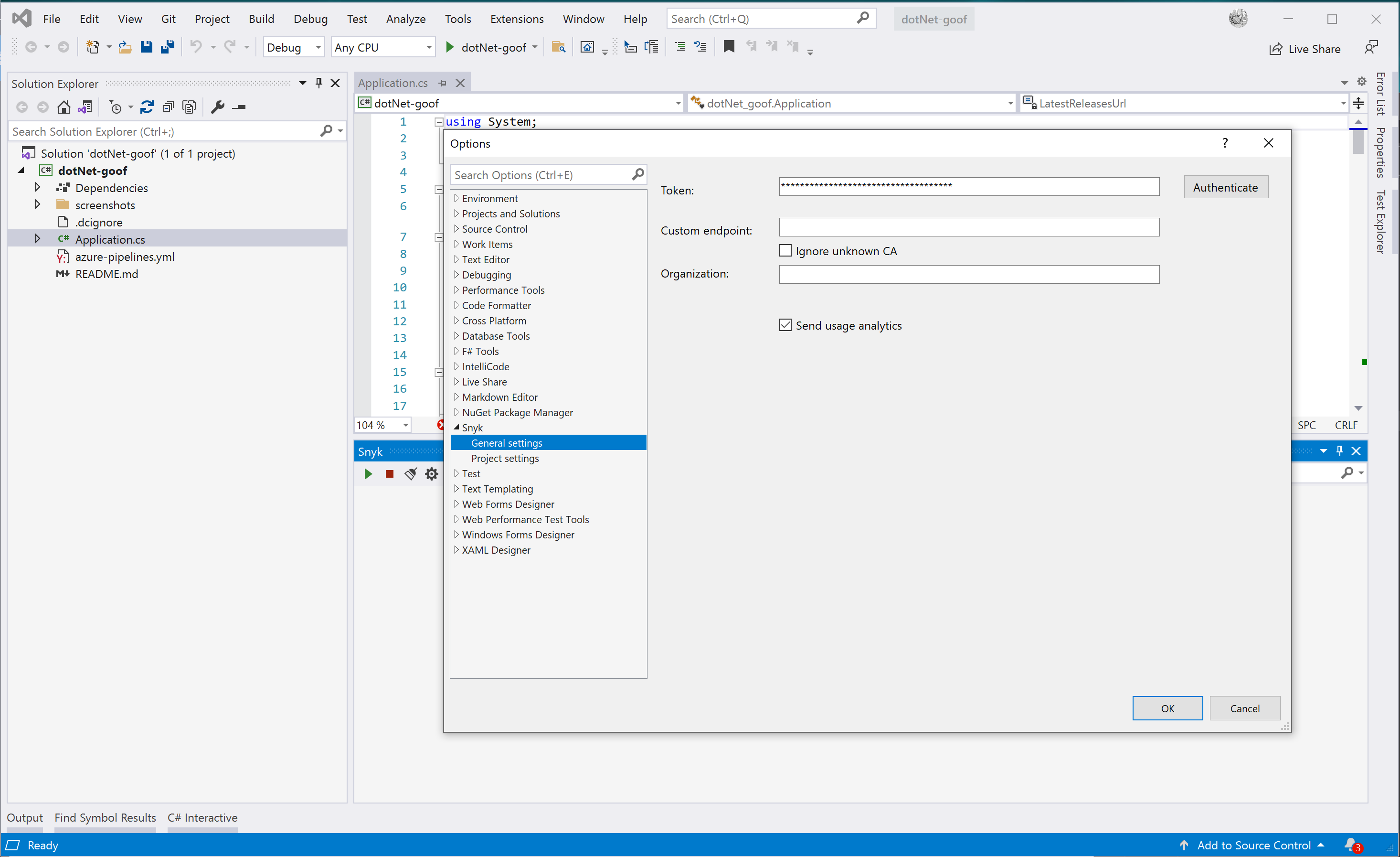The width and height of the screenshot is (1400, 857).
Task: Collapse the Snyk options node
Action: click(456, 428)
